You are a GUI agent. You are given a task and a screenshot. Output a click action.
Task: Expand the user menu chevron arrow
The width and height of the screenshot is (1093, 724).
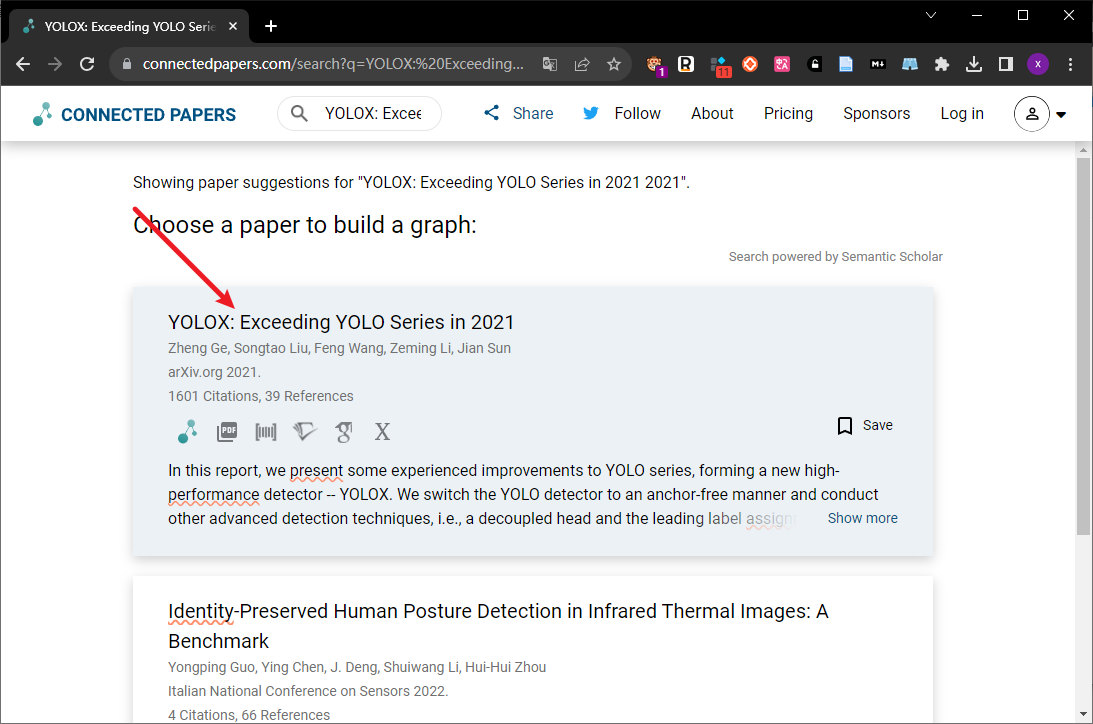click(x=1060, y=113)
